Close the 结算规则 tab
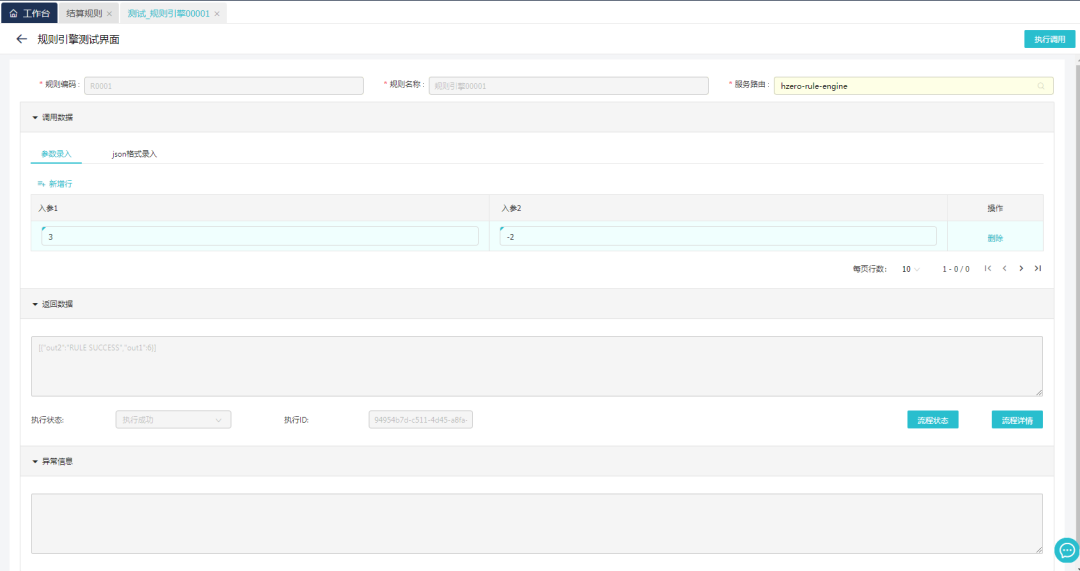This screenshot has height=571, width=1080. [x=109, y=14]
